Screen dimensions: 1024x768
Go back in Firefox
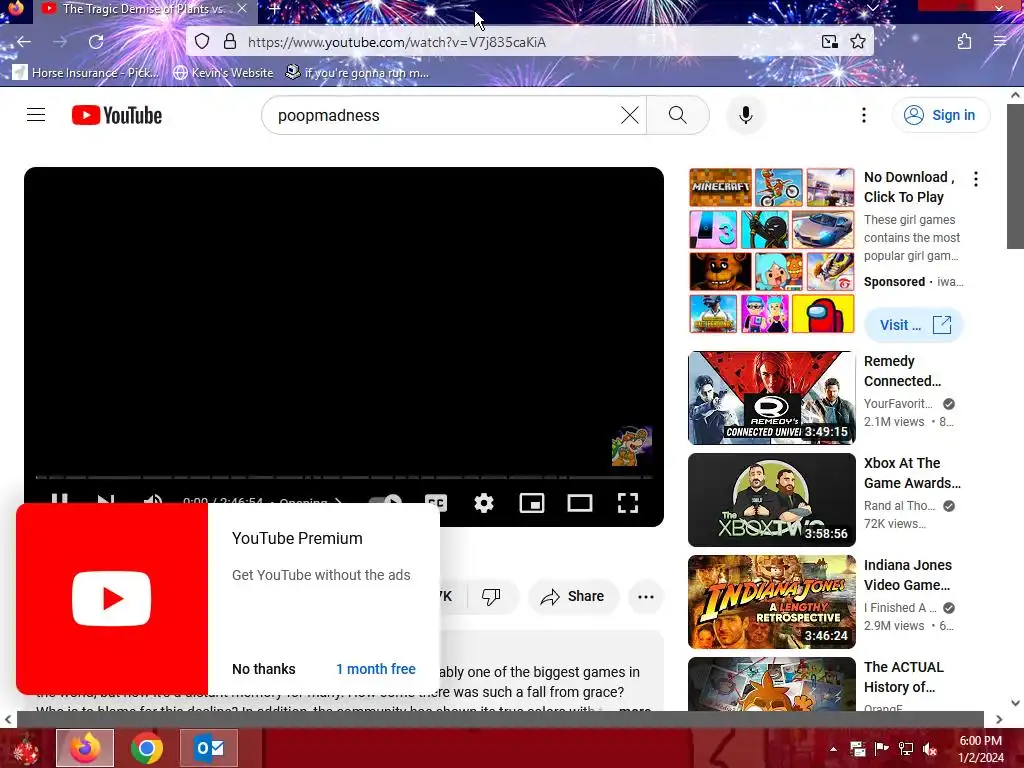click(x=24, y=42)
